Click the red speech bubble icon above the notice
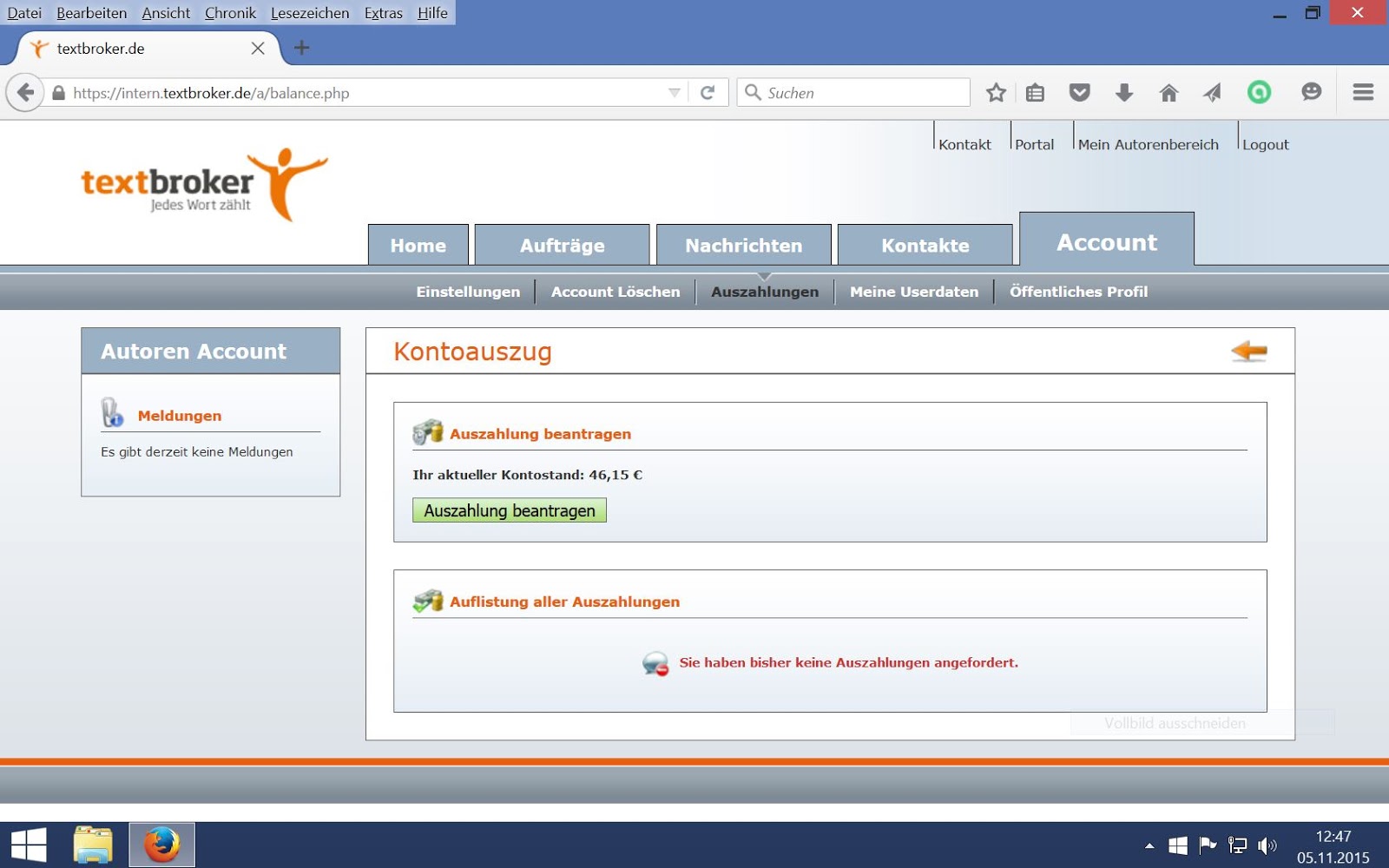This screenshot has width=1389, height=868. (x=655, y=663)
